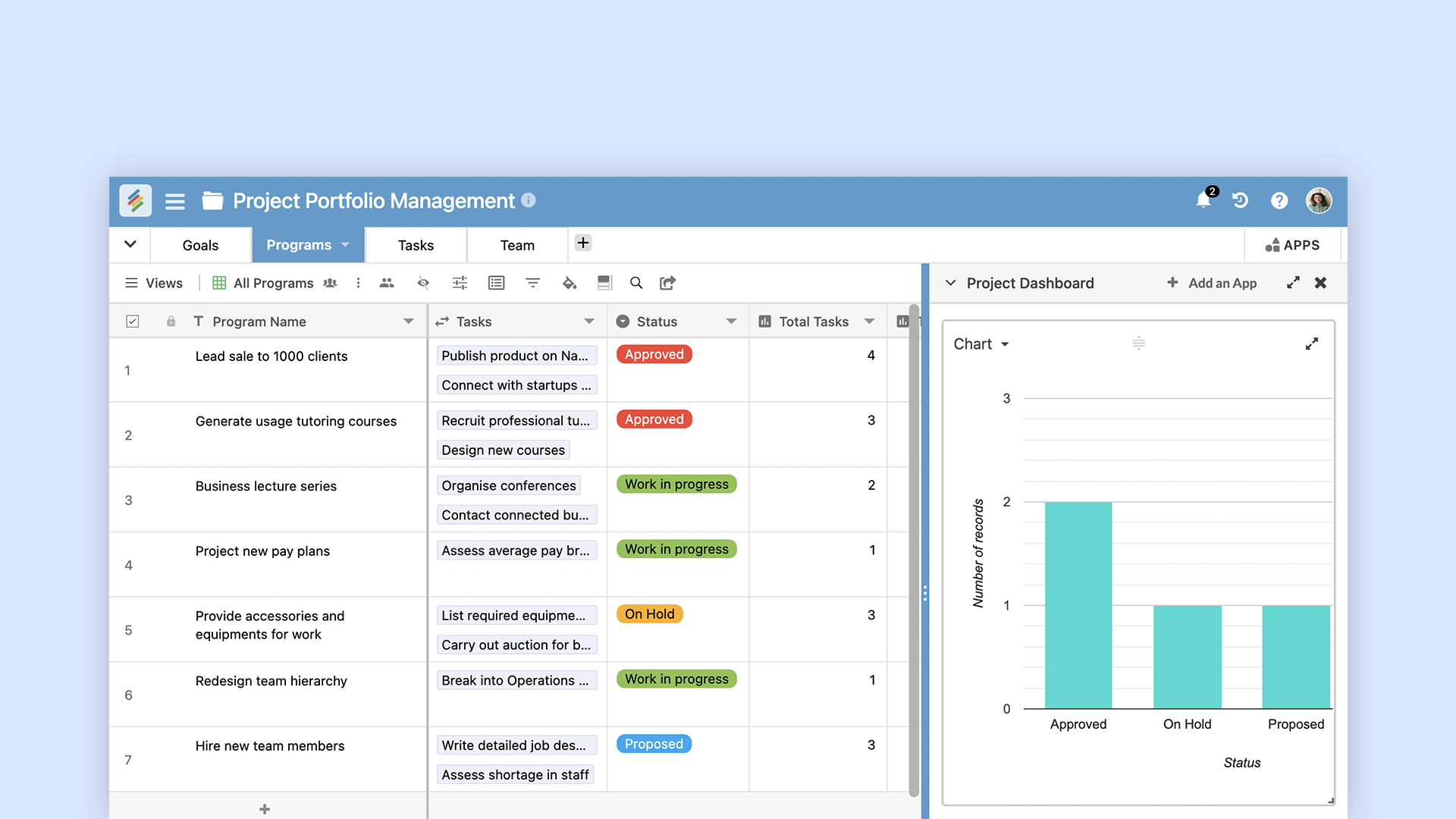Click the row height/fields icon in toolbar

pyautogui.click(x=602, y=283)
